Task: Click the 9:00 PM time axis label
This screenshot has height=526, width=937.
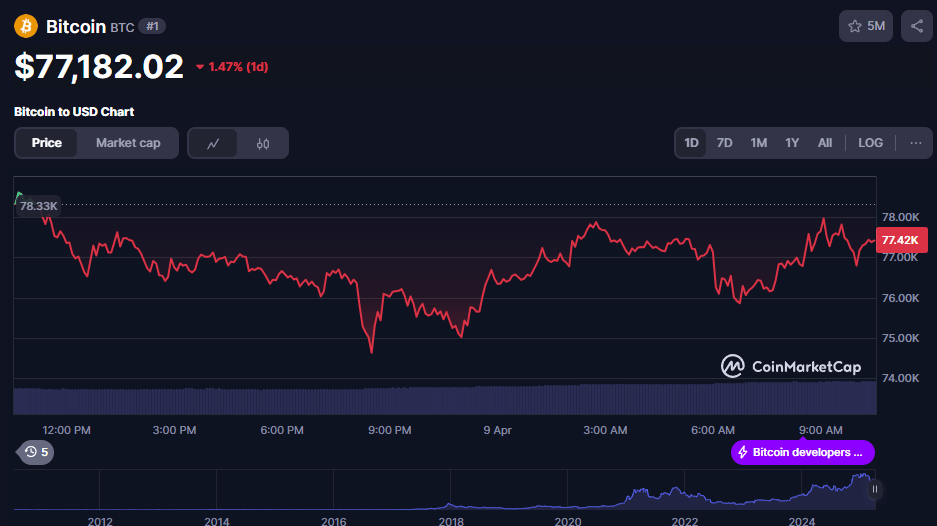Action: pyautogui.click(x=390, y=430)
